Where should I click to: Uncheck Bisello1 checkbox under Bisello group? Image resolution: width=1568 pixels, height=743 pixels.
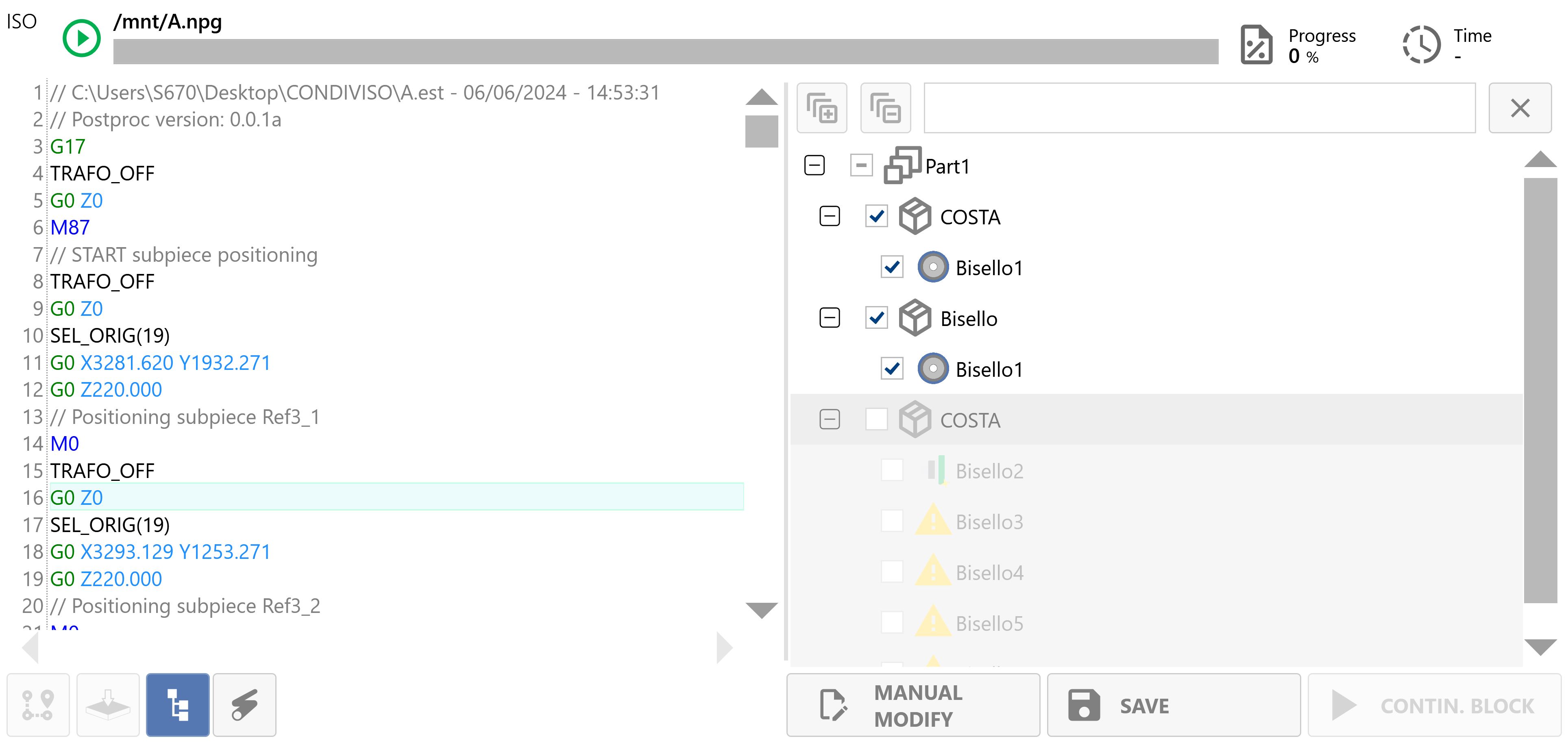pyautogui.click(x=892, y=369)
